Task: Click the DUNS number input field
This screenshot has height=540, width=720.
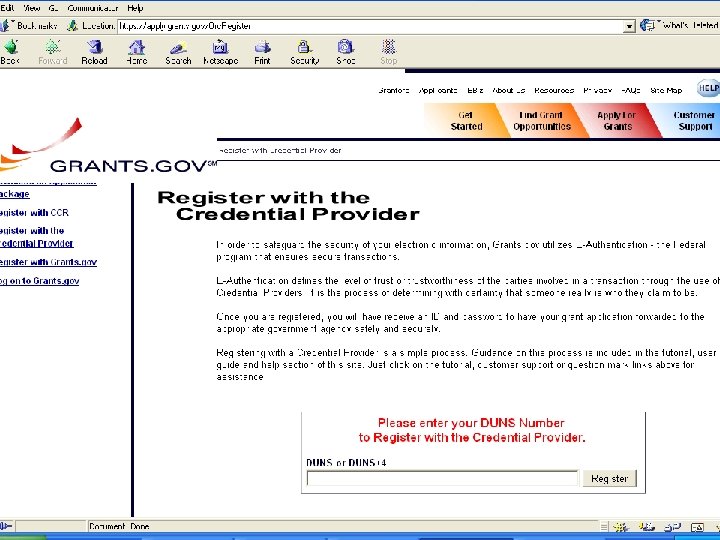Action: [443, 478]
